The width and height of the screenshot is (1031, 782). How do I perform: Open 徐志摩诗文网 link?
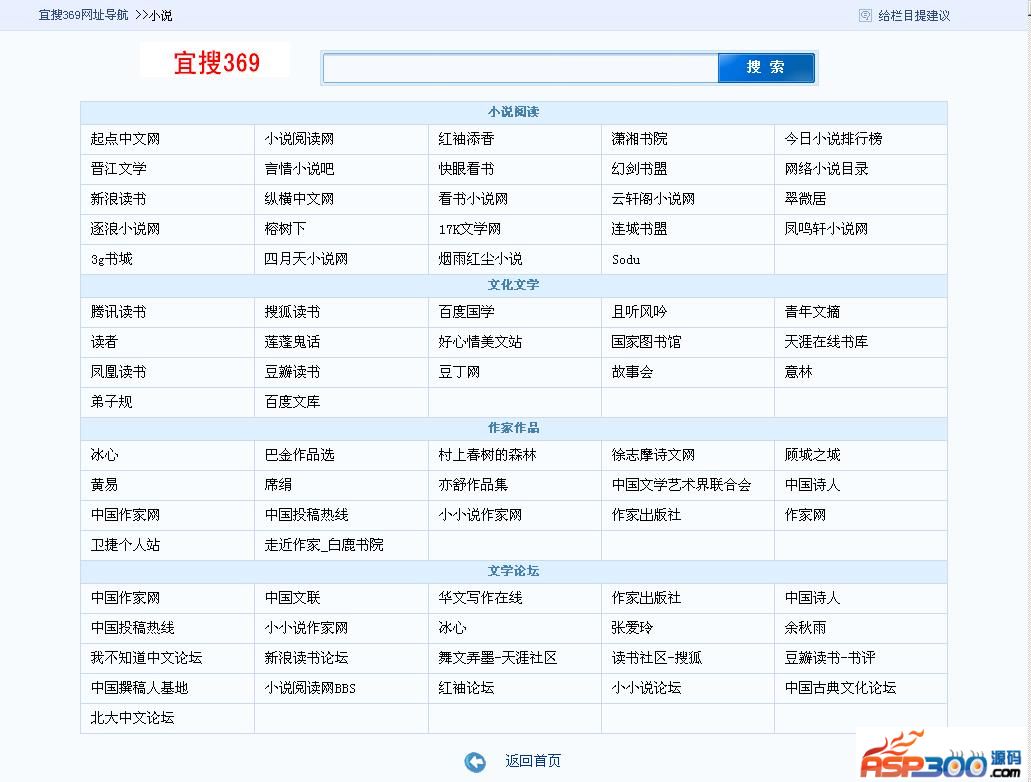point(653,454)
